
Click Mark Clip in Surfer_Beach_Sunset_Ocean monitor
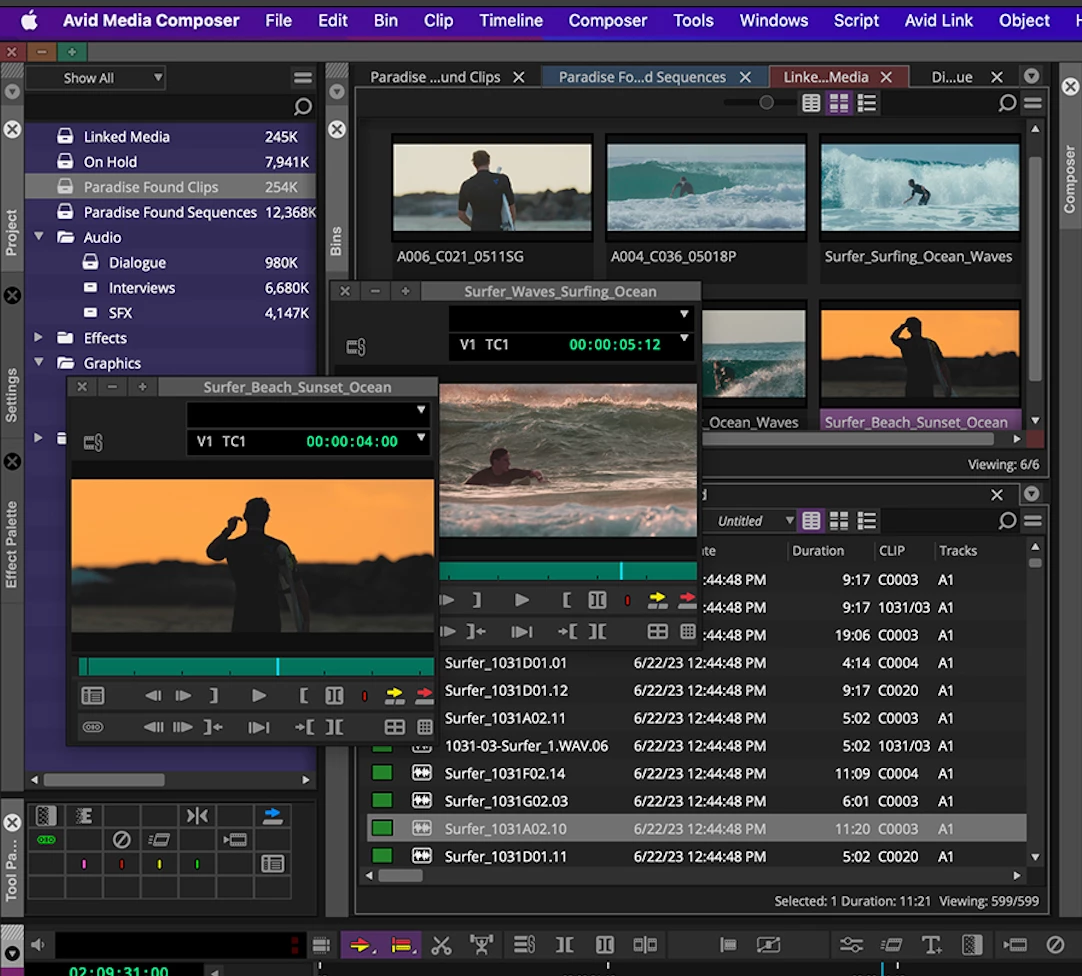point(334,696)
